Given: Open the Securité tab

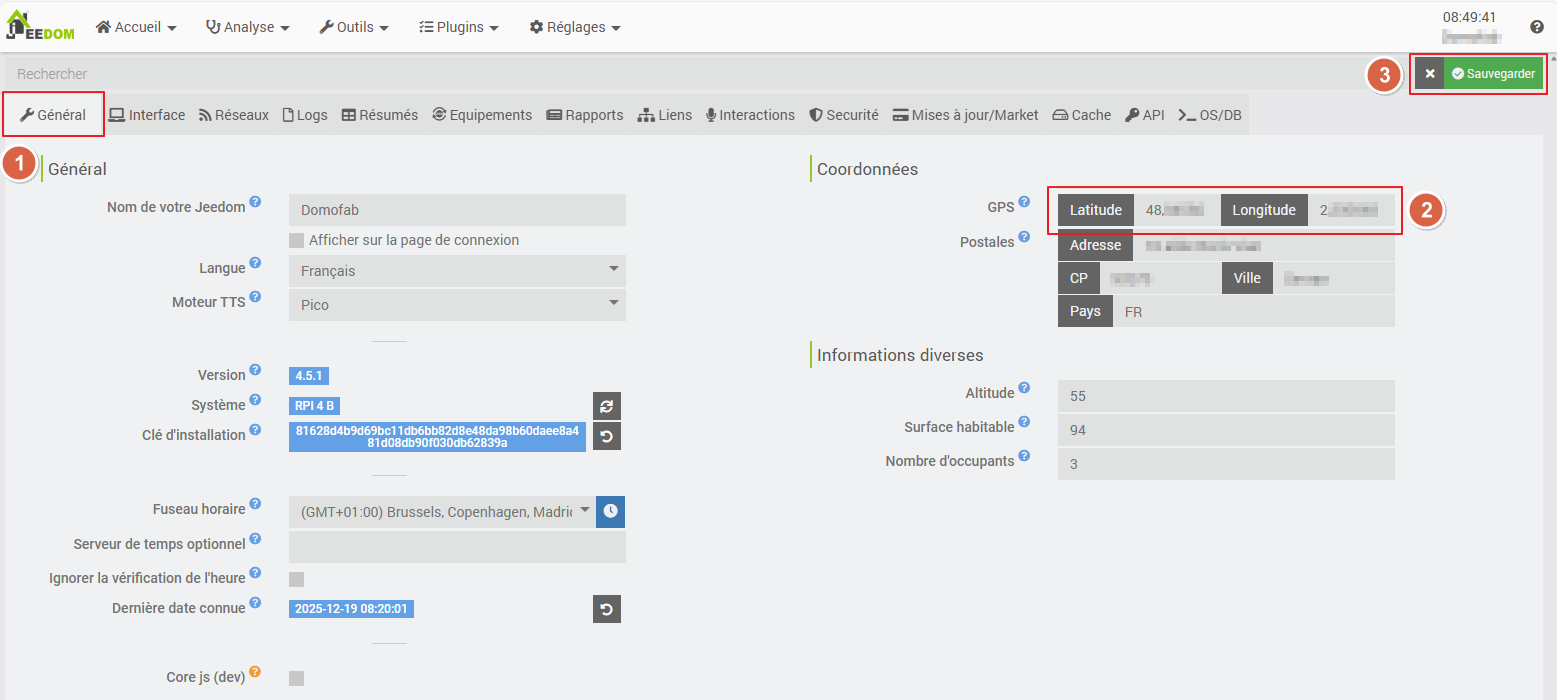Looking at the screenshot, I should click(x=844, y=115).
